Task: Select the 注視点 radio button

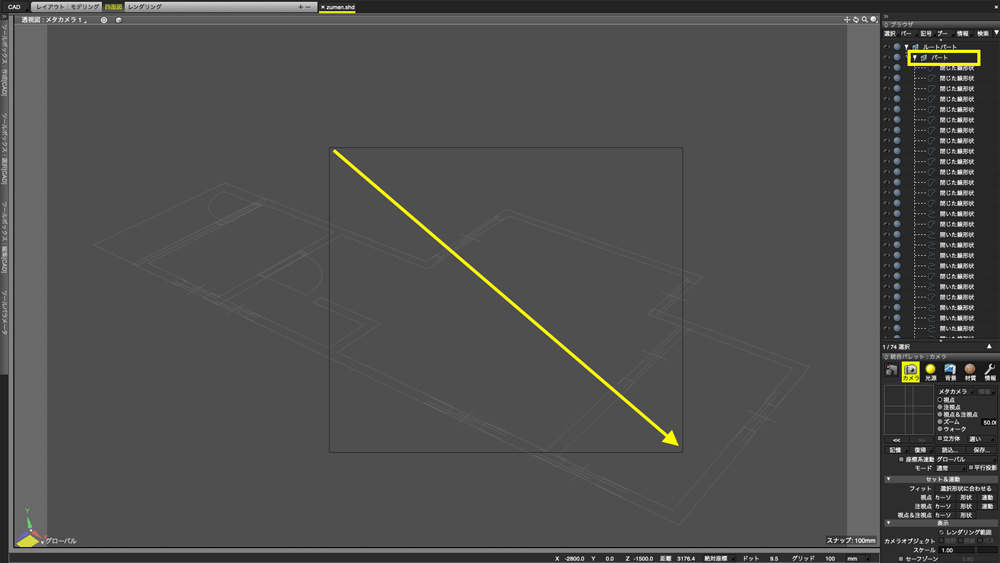Action: 940,407
